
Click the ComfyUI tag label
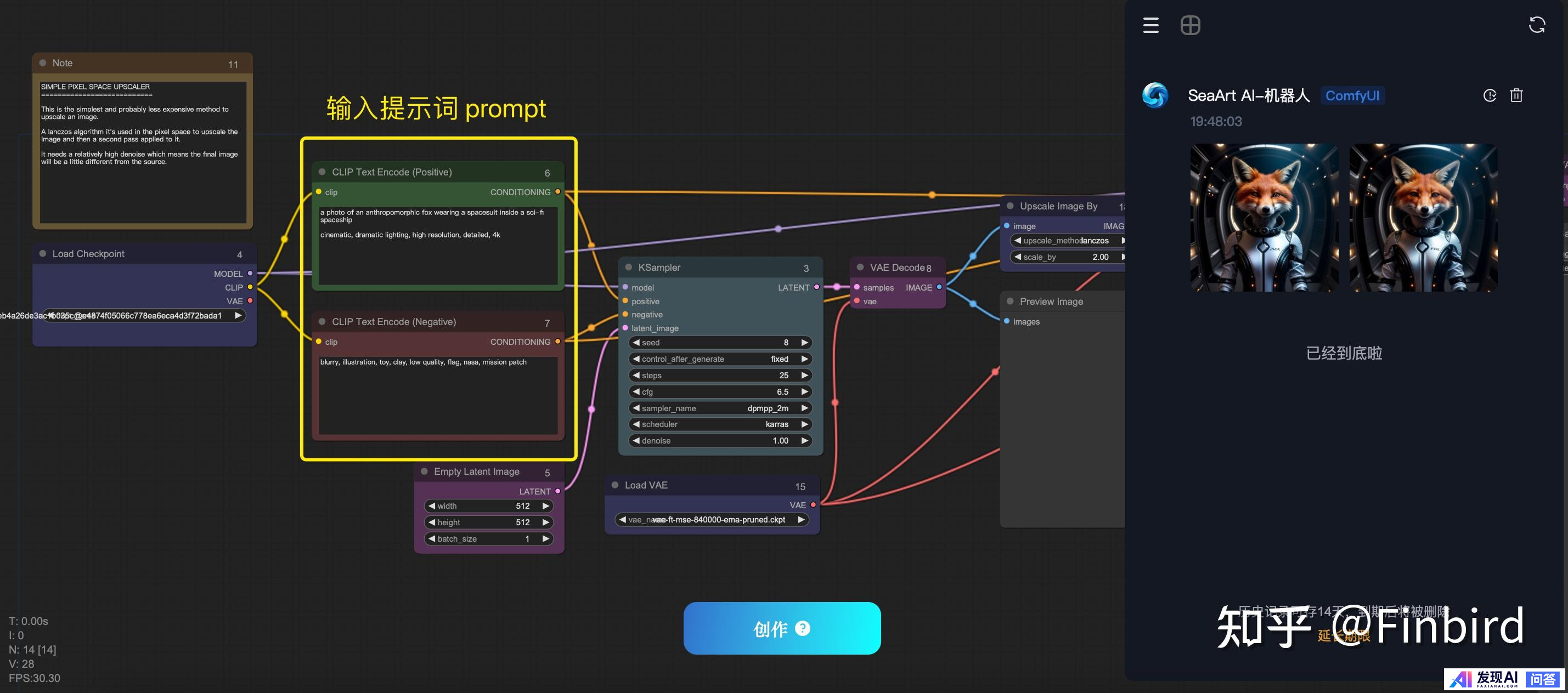click(x=1352, y=95)
